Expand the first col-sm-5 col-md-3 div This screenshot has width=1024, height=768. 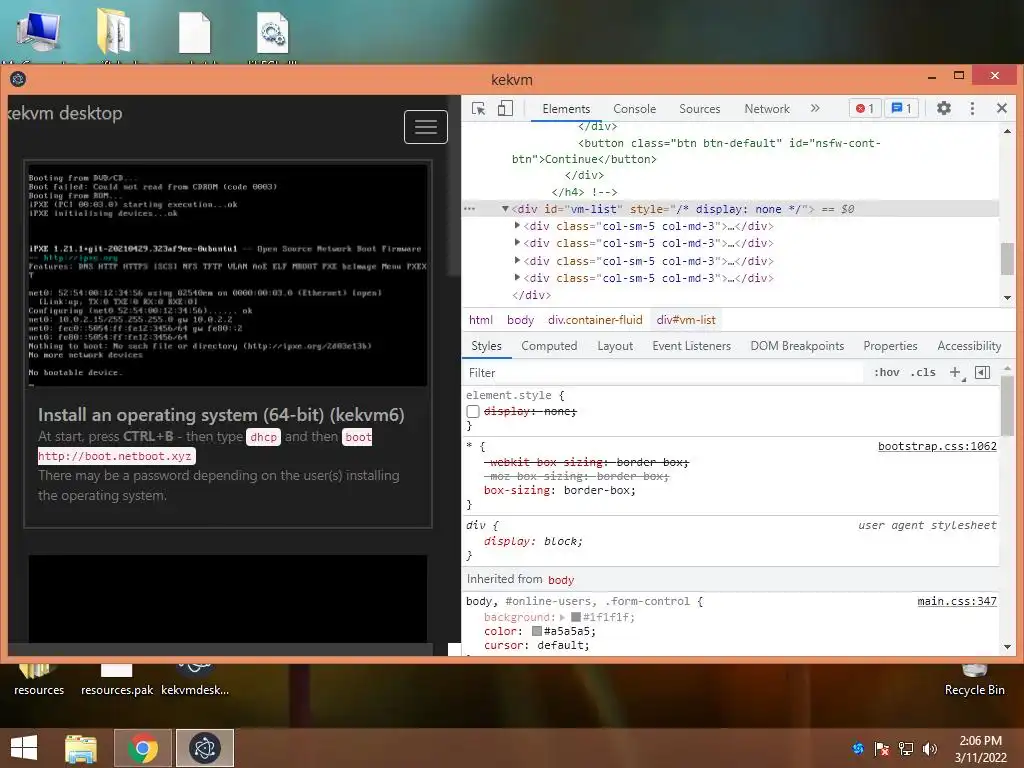pyautogui.click(x=517, y=225)
